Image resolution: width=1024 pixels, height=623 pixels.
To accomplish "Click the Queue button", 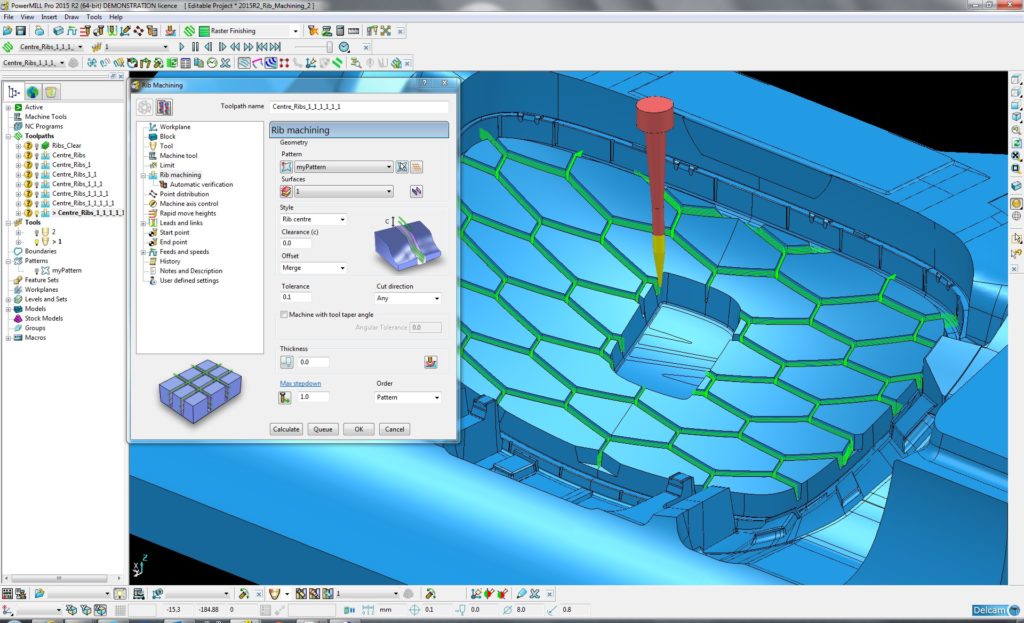I will 323,429.
